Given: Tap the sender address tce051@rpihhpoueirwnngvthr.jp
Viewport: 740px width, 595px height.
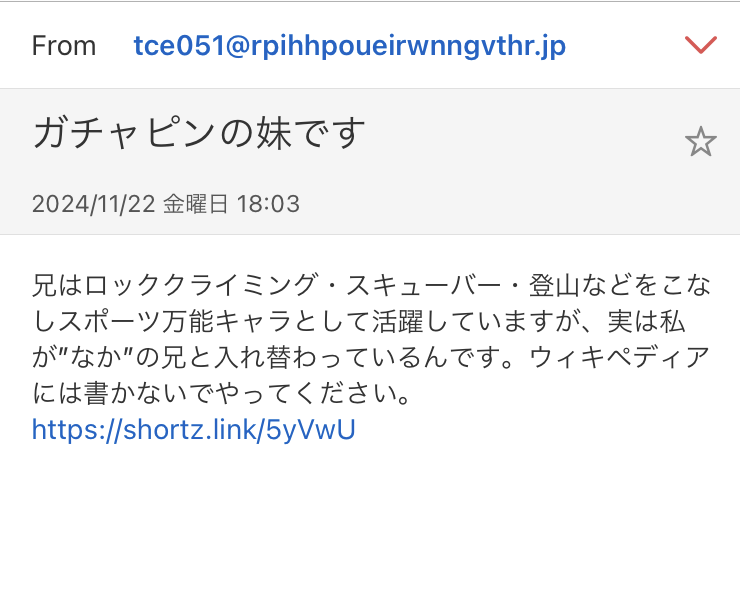Looking at the screenshot, I should pyautogui.click(x=350, y=46).
